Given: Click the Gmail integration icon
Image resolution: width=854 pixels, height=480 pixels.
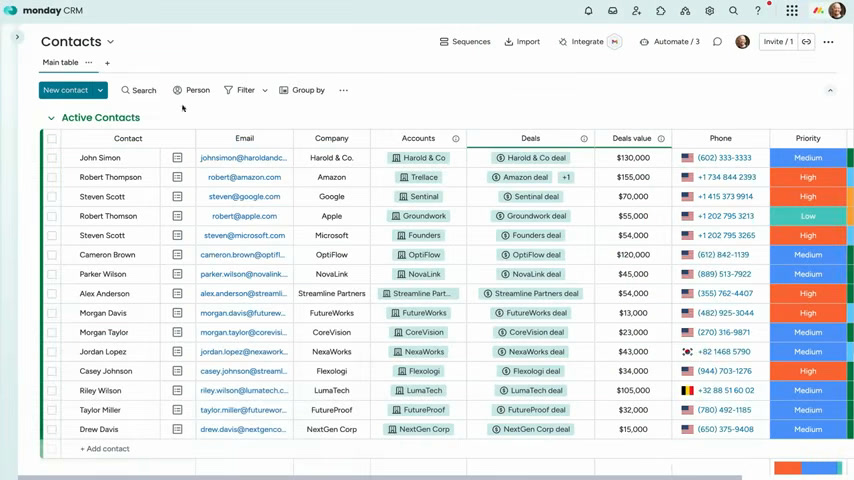Looking at the screenshot, I should point(614,42).
